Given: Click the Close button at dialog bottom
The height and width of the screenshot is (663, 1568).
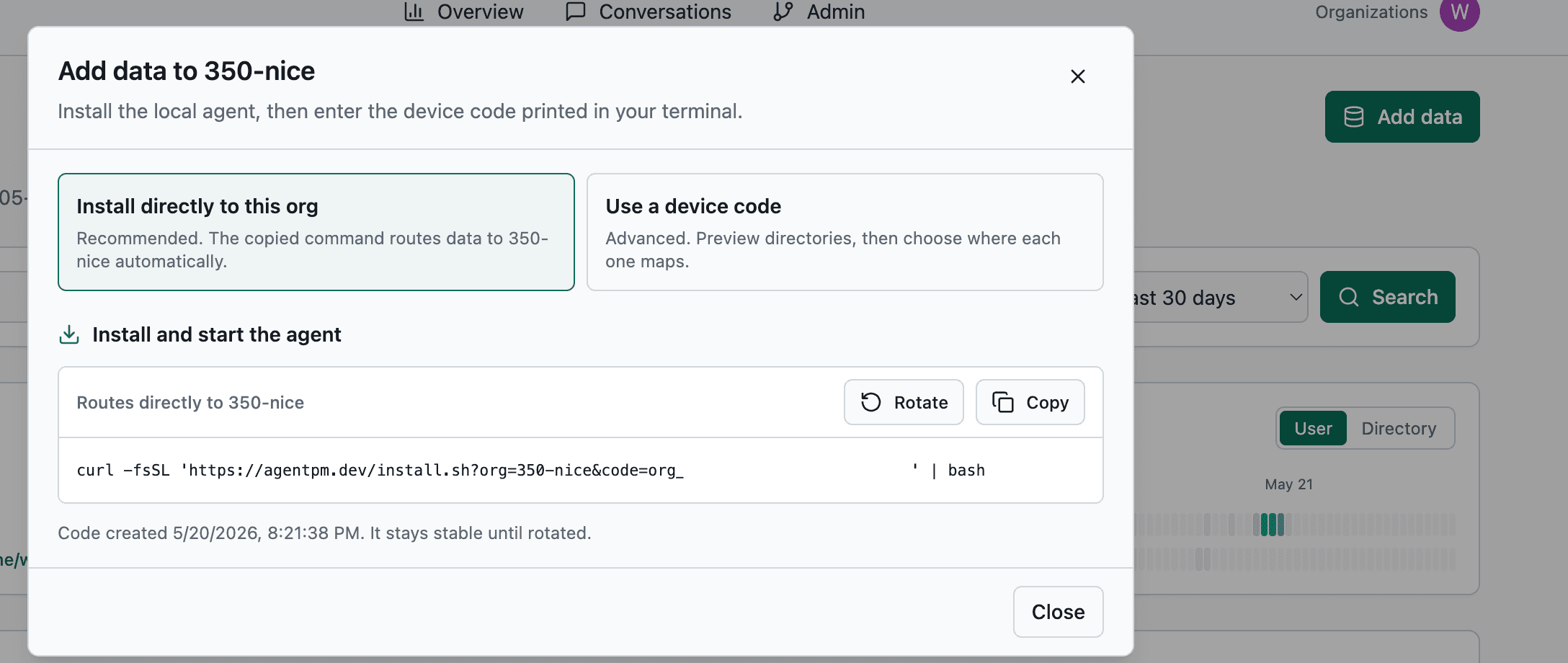Looking at the screenshot, I should [1058, 612].
